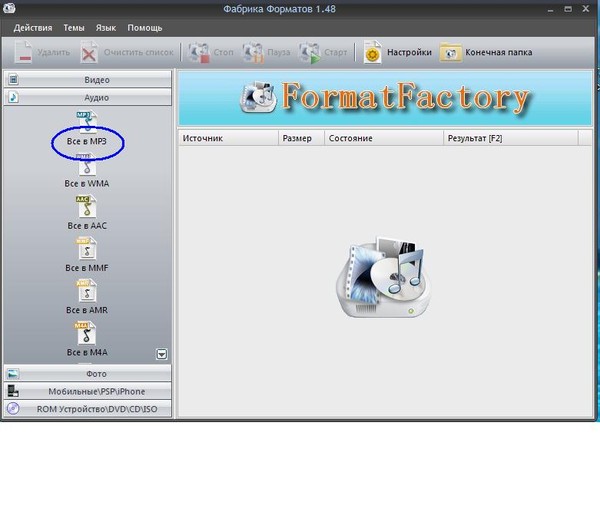Viewport: 600px width, 505px height.
Task: Minimize the Фабрика Форматов window
Action: point(551,9)
